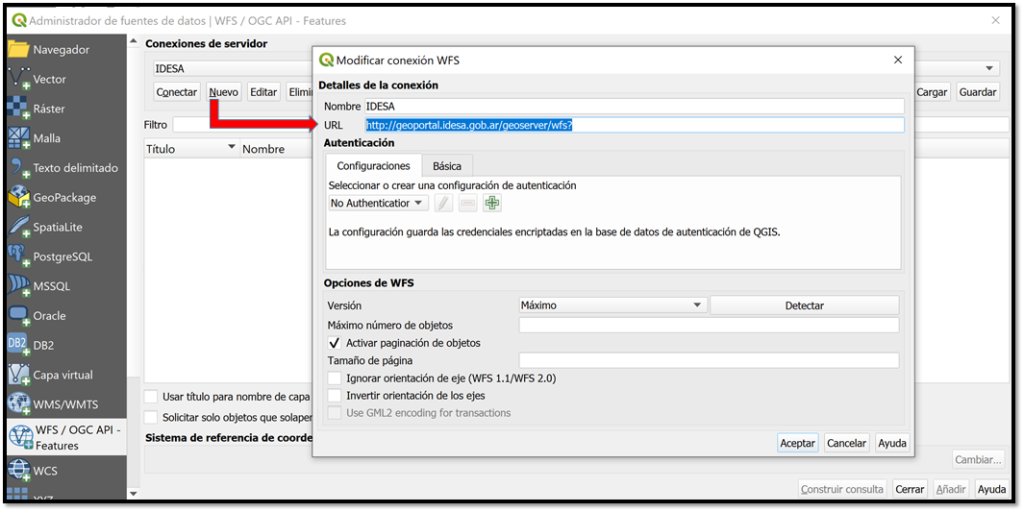
Task: Click Cancelar in the WFS dialog
Action: coord(846,443)
